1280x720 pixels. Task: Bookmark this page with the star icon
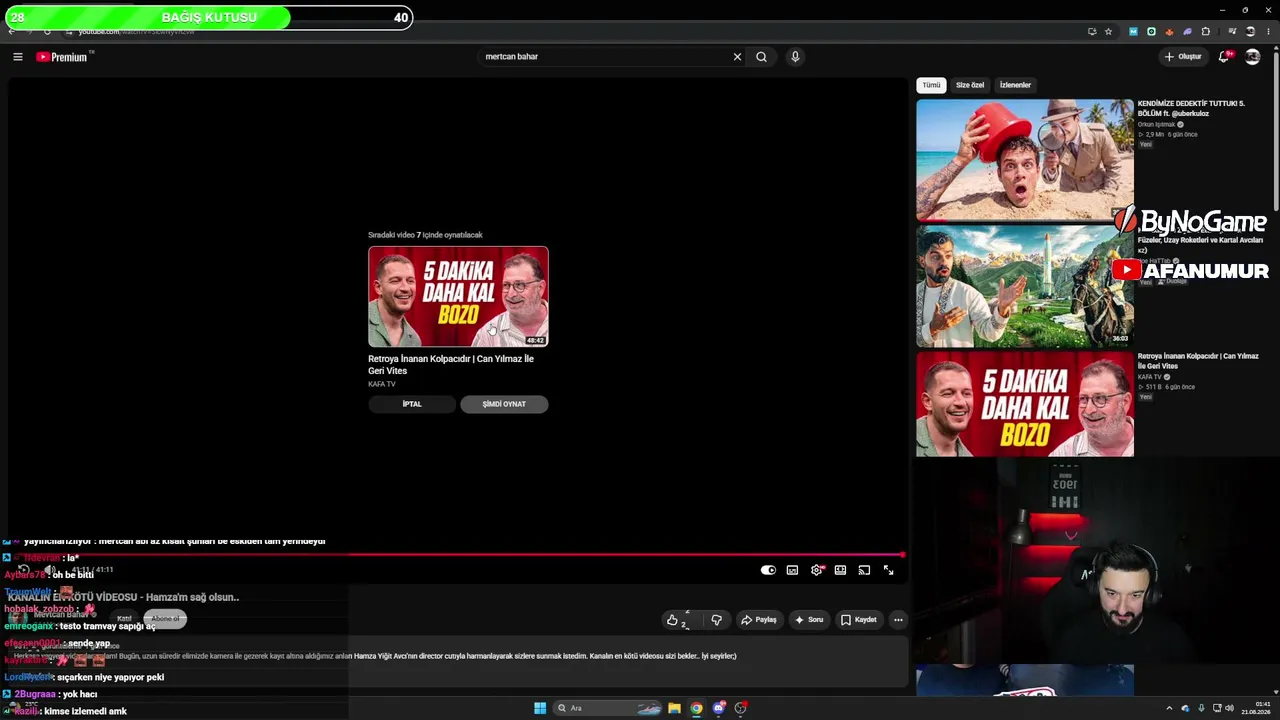point(1108,31)
